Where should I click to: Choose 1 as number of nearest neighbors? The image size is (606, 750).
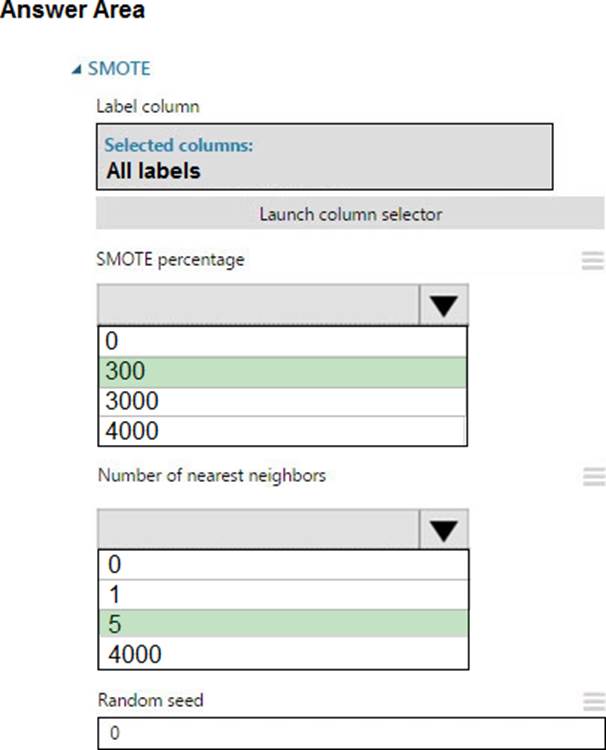[x=282, y=594]
